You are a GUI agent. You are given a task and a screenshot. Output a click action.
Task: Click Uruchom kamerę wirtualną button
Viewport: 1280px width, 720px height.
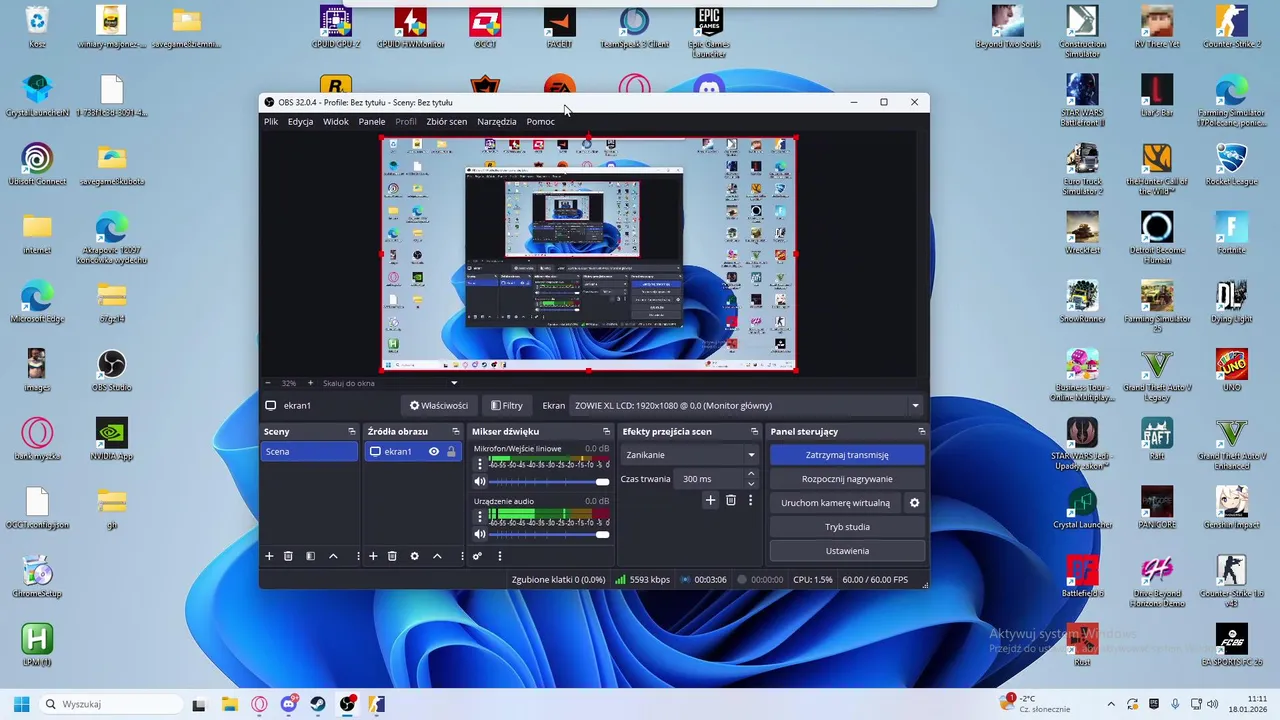point(835,503)
